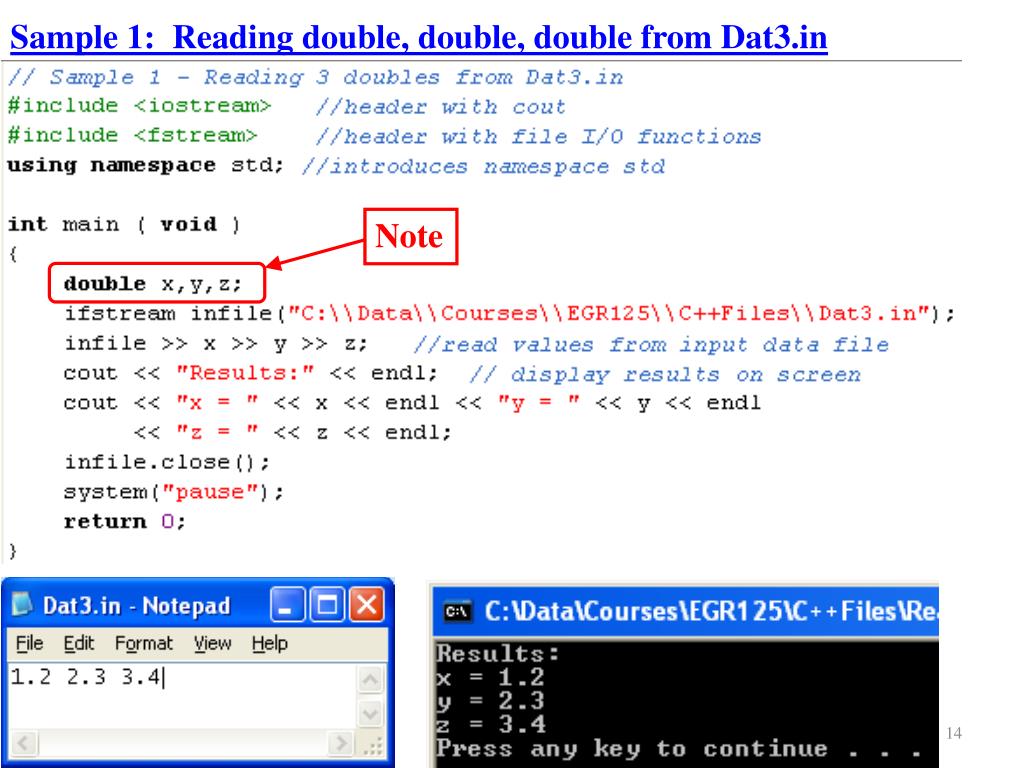
Task: Follow the Sample 1 heading link
Action: click(x=419, y=37)
